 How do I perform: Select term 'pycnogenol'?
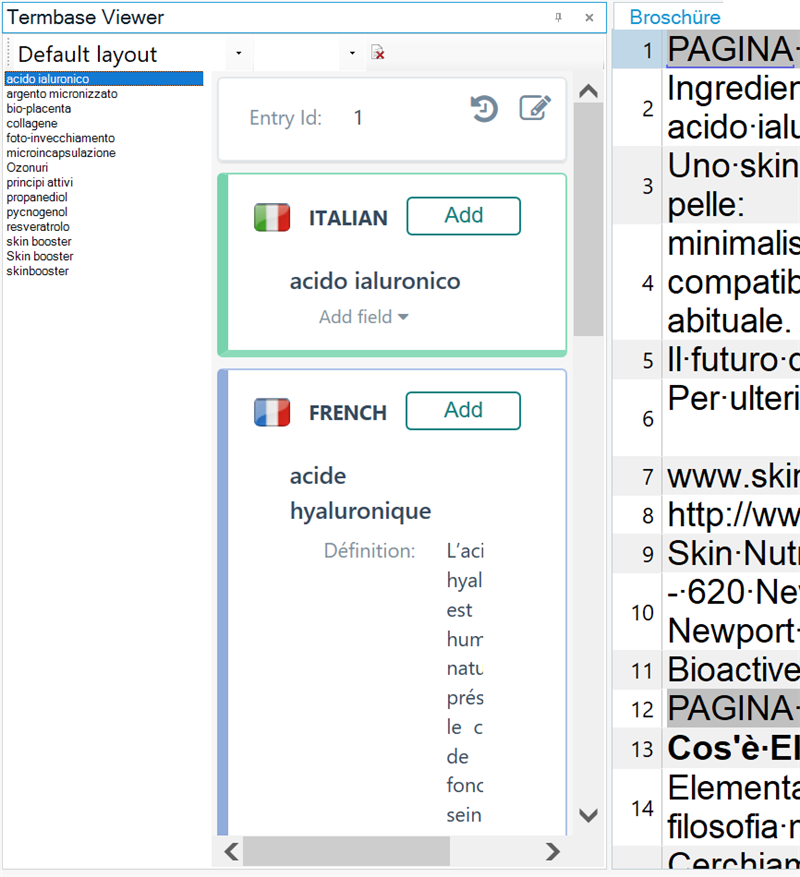click(x=37, y=212)
